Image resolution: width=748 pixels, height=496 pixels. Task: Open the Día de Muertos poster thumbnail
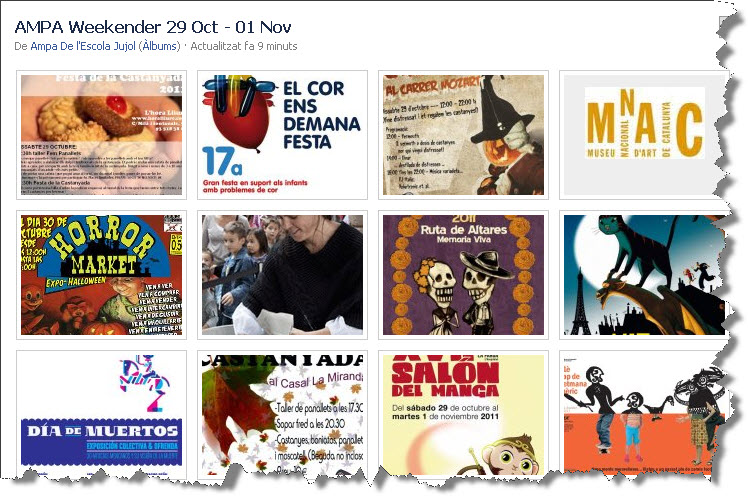101,414
